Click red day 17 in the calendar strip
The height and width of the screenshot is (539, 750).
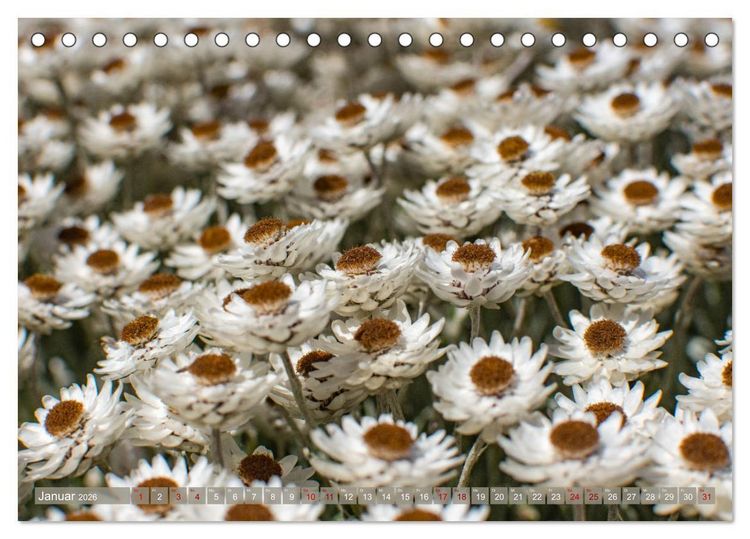pos(442,496)
